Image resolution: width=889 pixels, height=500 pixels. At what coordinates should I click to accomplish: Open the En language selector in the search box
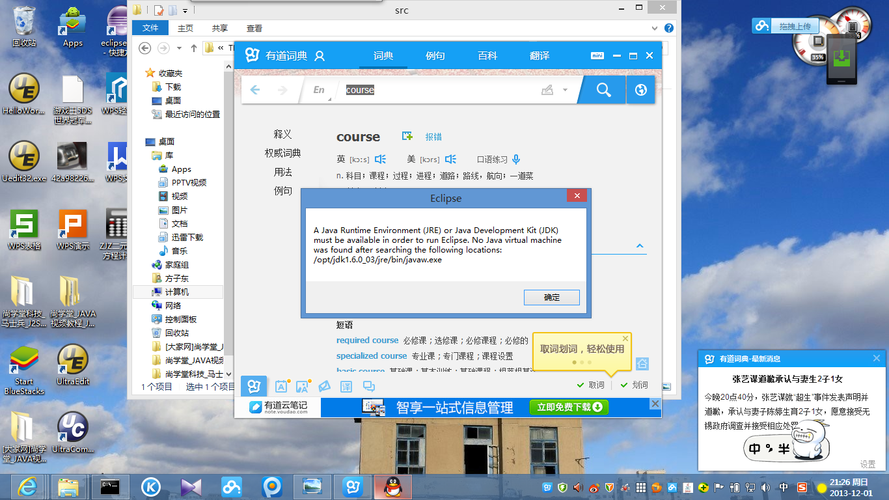[320, 90]
